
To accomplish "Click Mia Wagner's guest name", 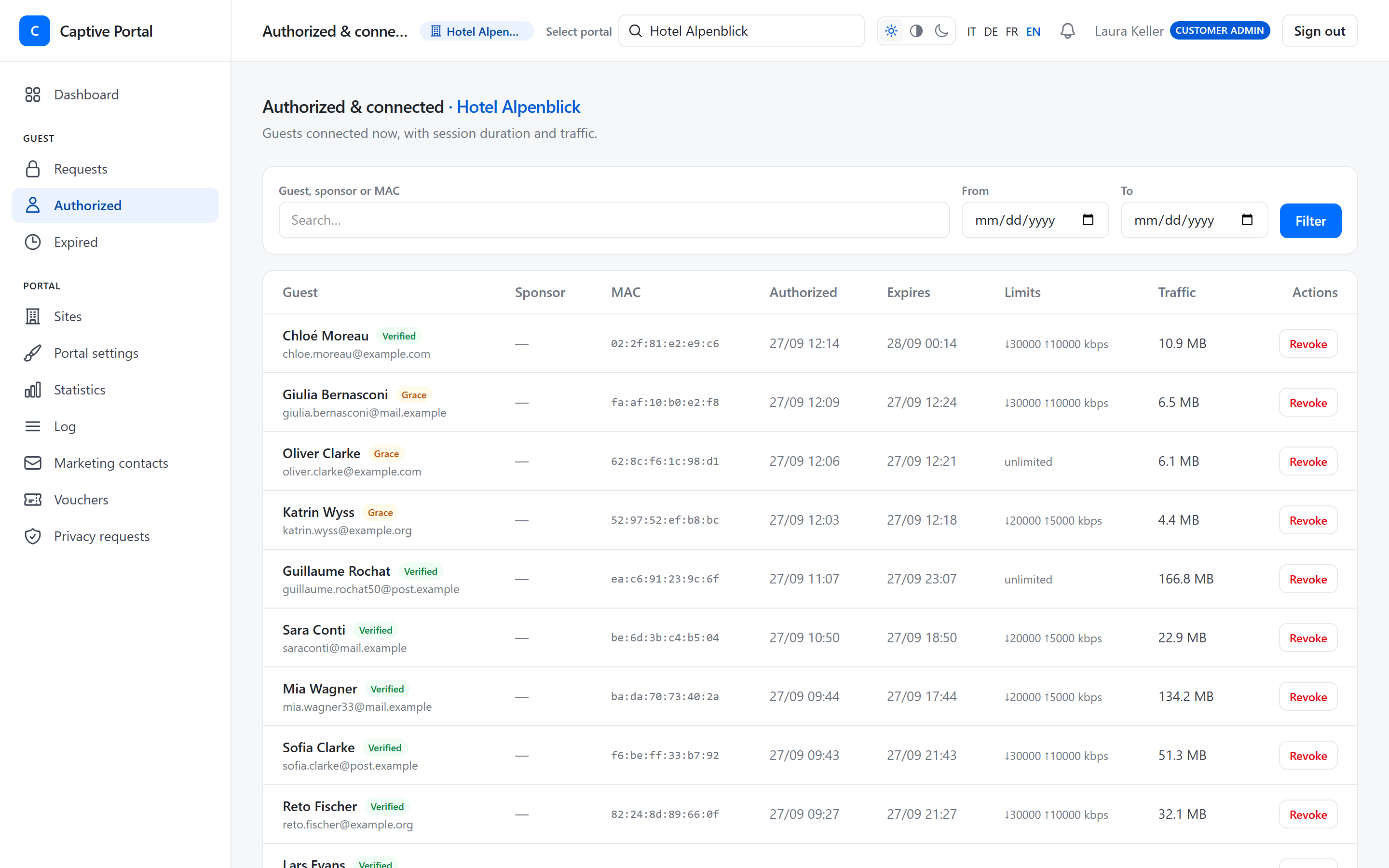I will pyautogui.click(x=320, y=688).
